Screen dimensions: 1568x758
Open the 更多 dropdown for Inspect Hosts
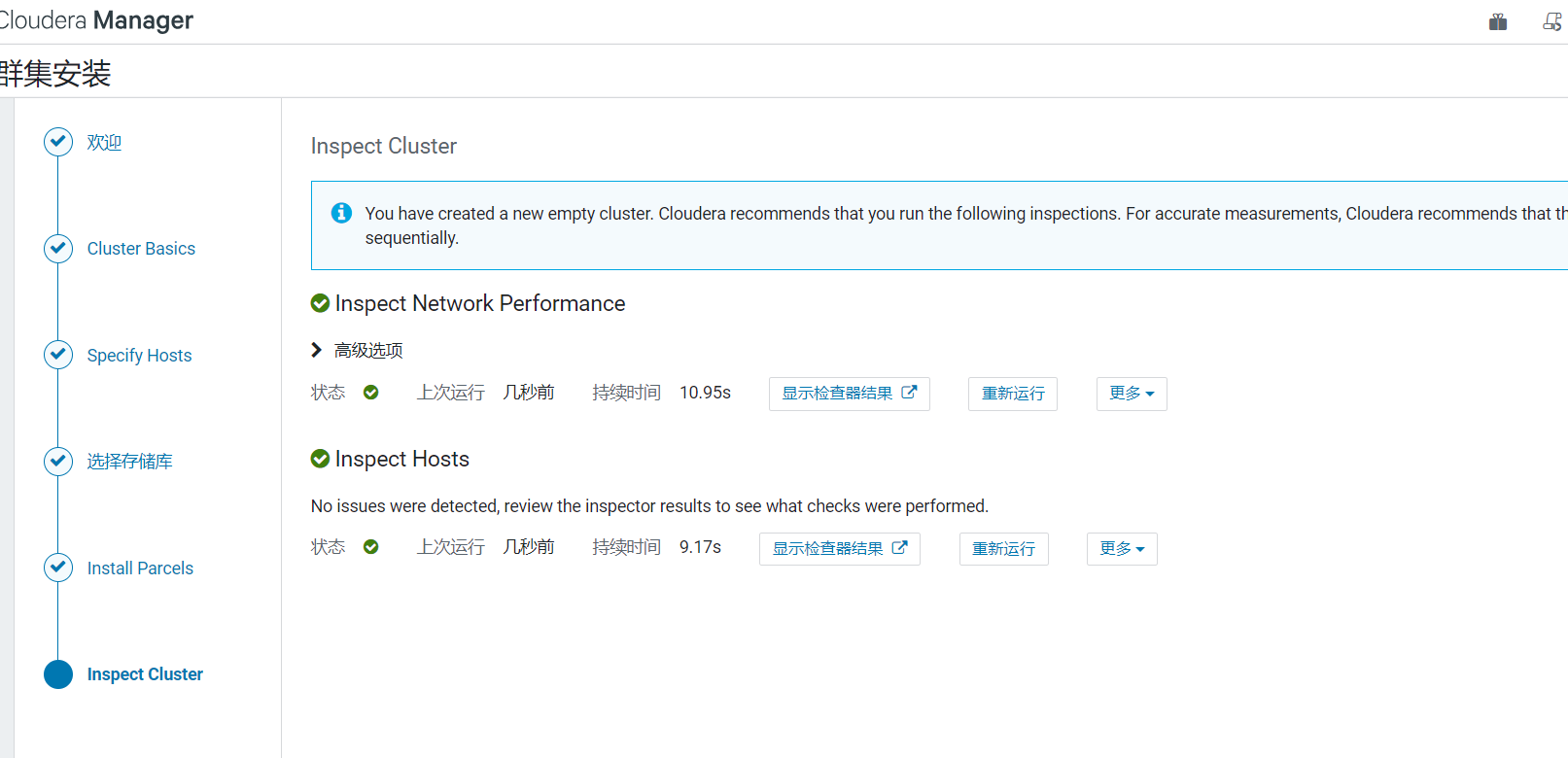(1121, 549)
